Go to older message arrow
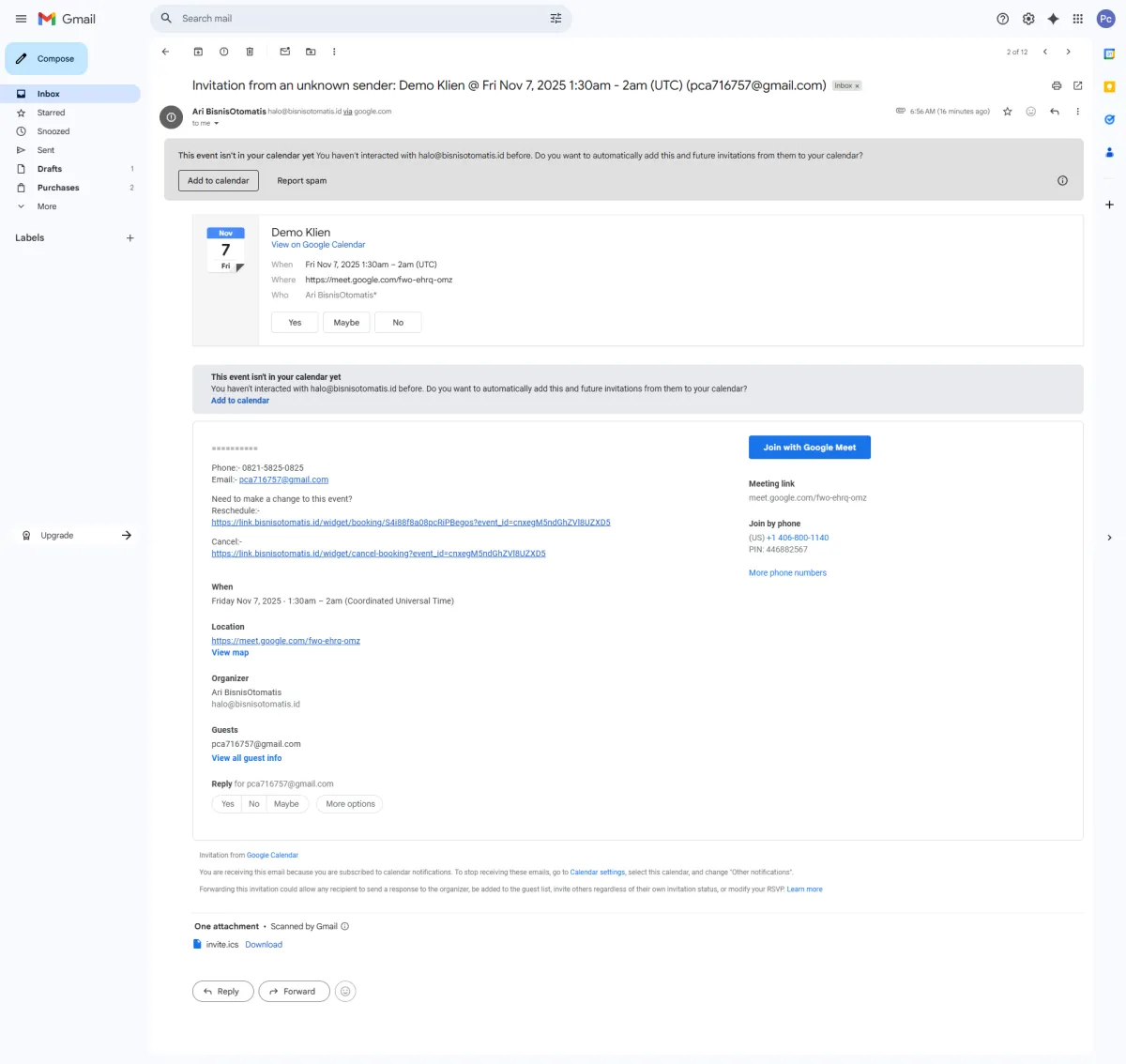1126x1064 pixels. click(x=1068, y=52)
